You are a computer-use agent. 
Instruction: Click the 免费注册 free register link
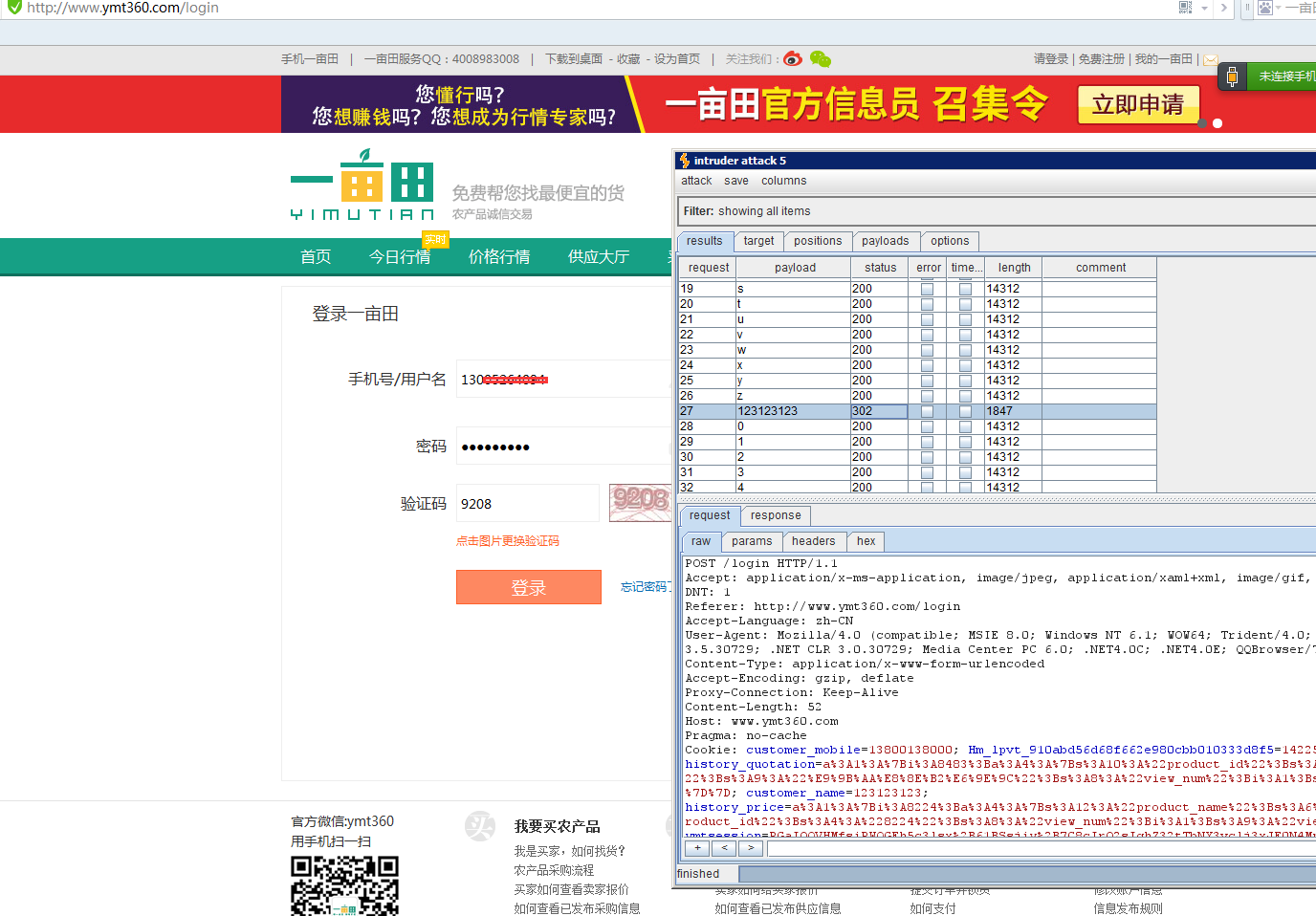(1102, 59)
